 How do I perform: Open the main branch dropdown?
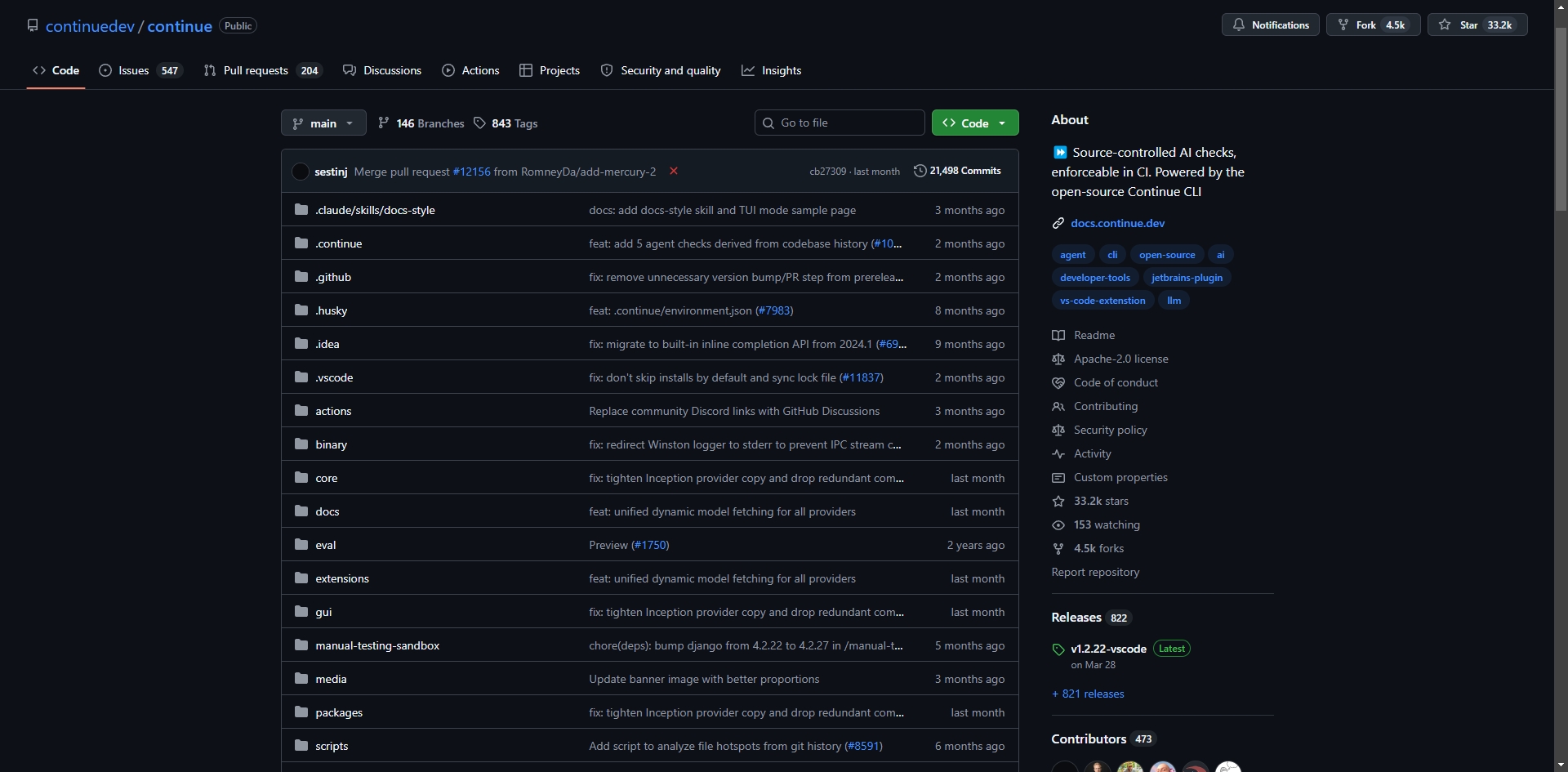323,123
